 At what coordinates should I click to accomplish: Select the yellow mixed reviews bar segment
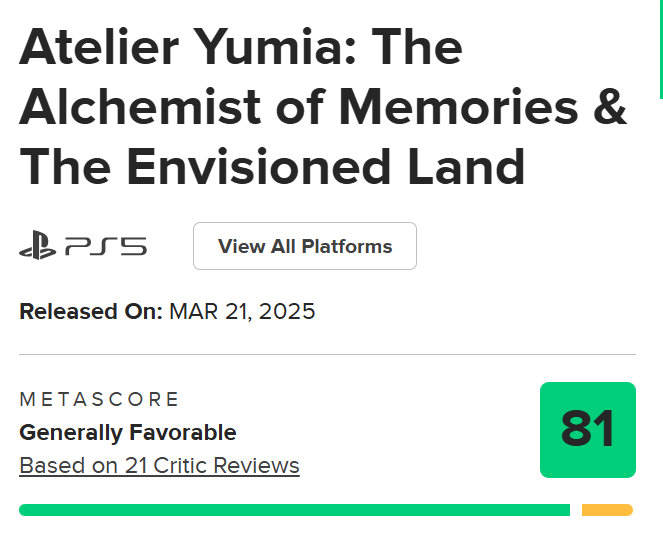click(x=607, y=510)
